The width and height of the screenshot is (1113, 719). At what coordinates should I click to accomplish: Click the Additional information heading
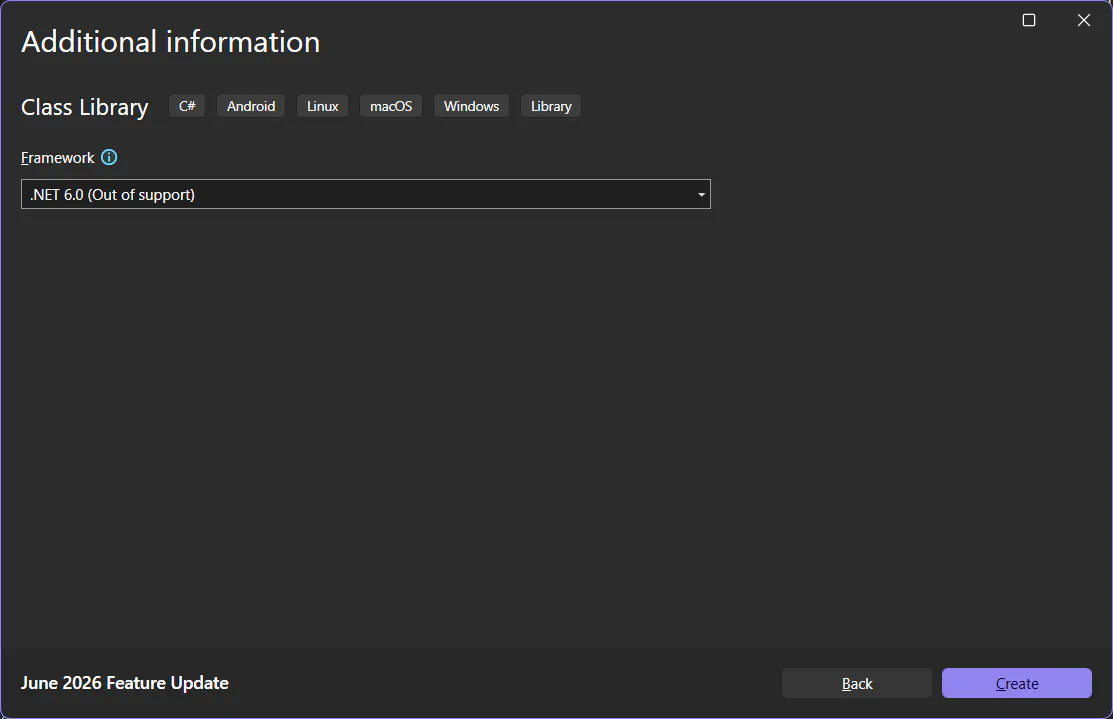point(170,42)
